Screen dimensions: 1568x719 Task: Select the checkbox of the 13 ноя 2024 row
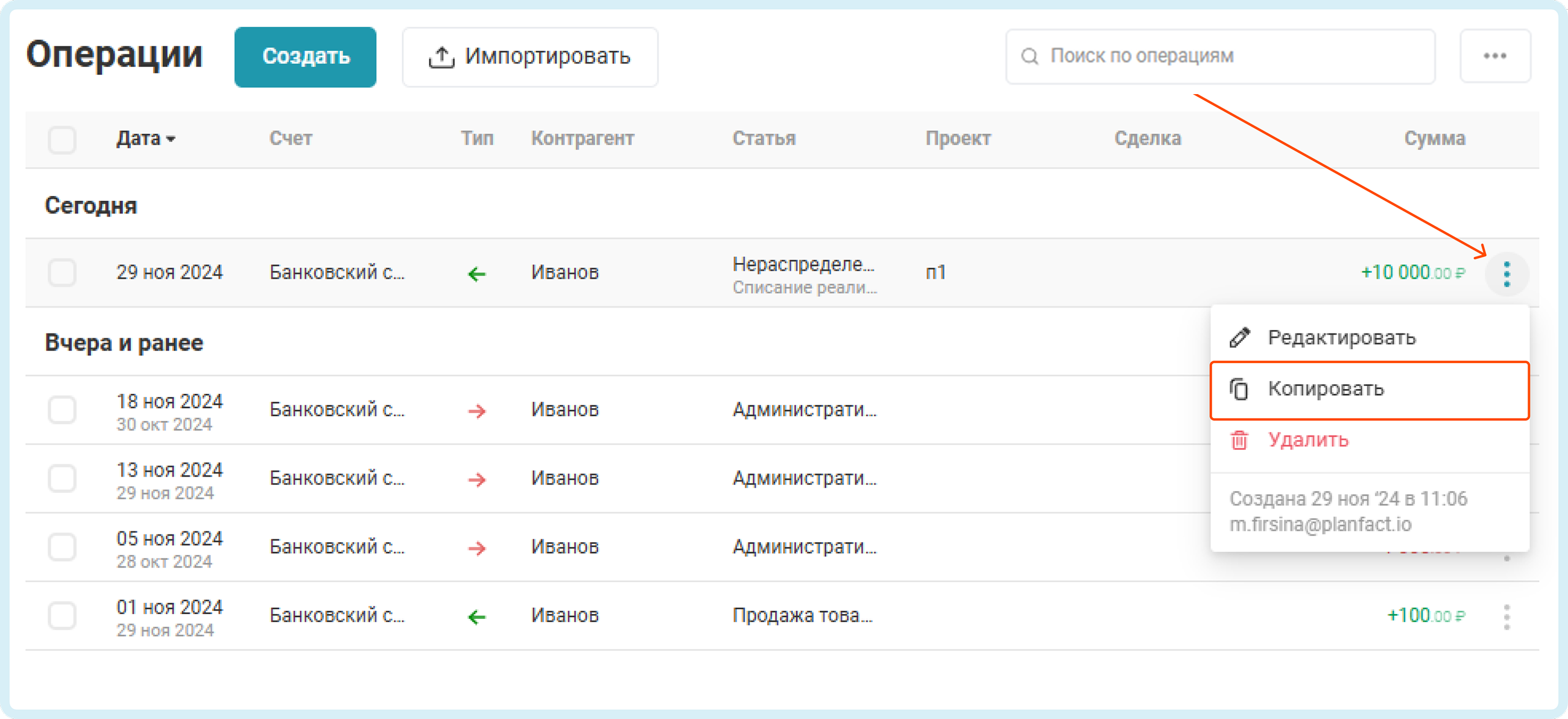62,478
